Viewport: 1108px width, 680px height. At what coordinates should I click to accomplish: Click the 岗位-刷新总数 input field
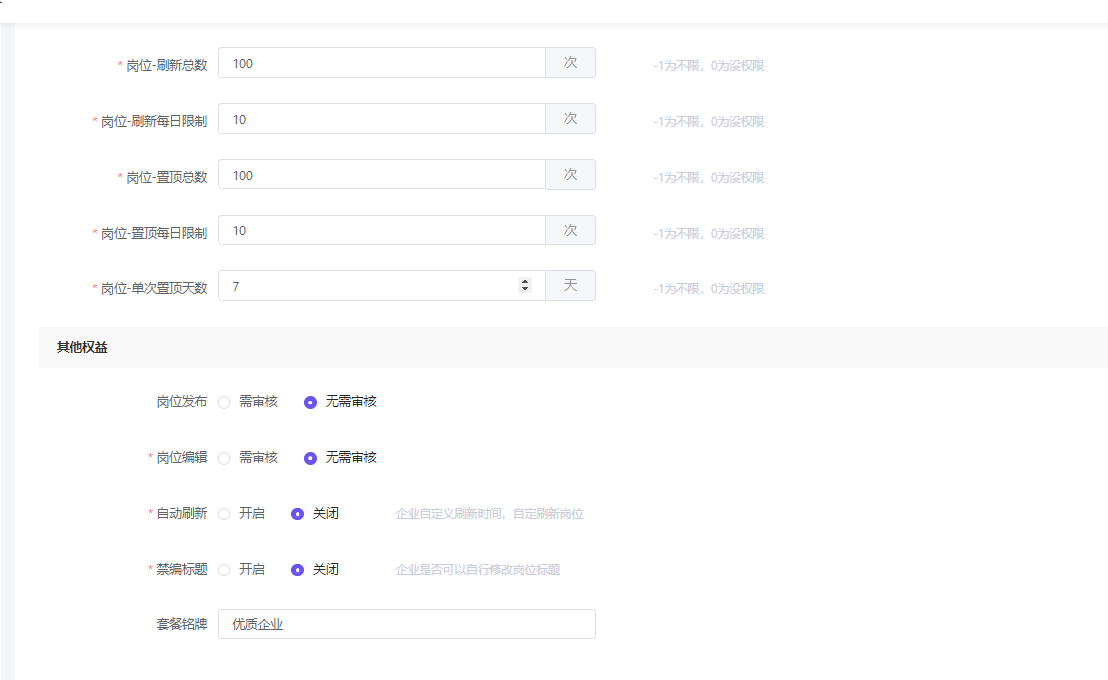point(381,63)
